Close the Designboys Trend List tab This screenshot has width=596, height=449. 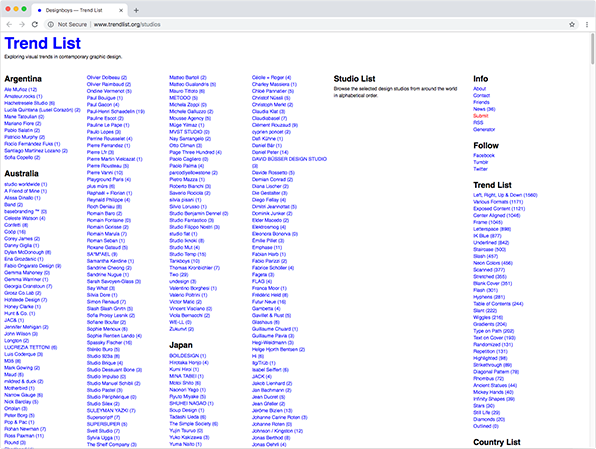click(x=121, y=10)
